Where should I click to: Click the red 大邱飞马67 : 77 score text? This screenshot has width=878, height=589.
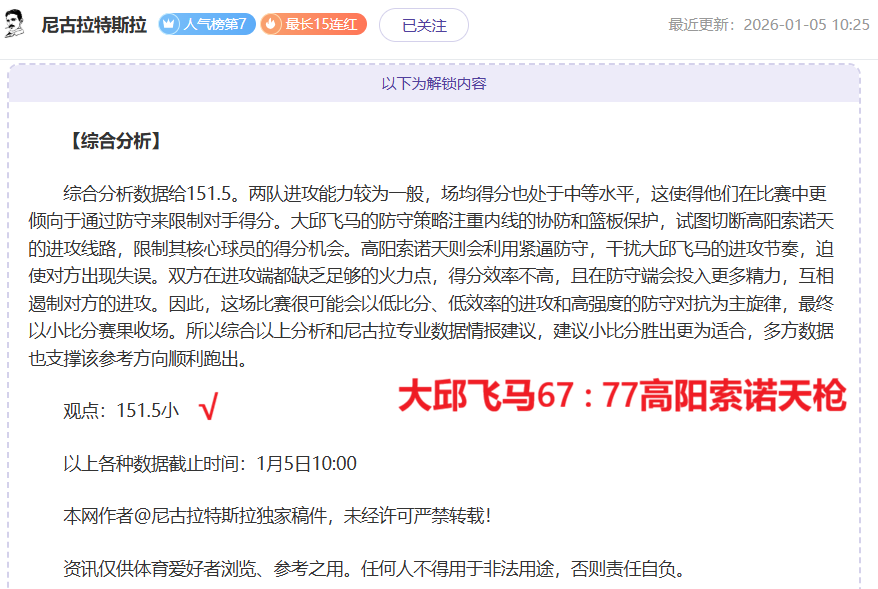pos(621,396)
